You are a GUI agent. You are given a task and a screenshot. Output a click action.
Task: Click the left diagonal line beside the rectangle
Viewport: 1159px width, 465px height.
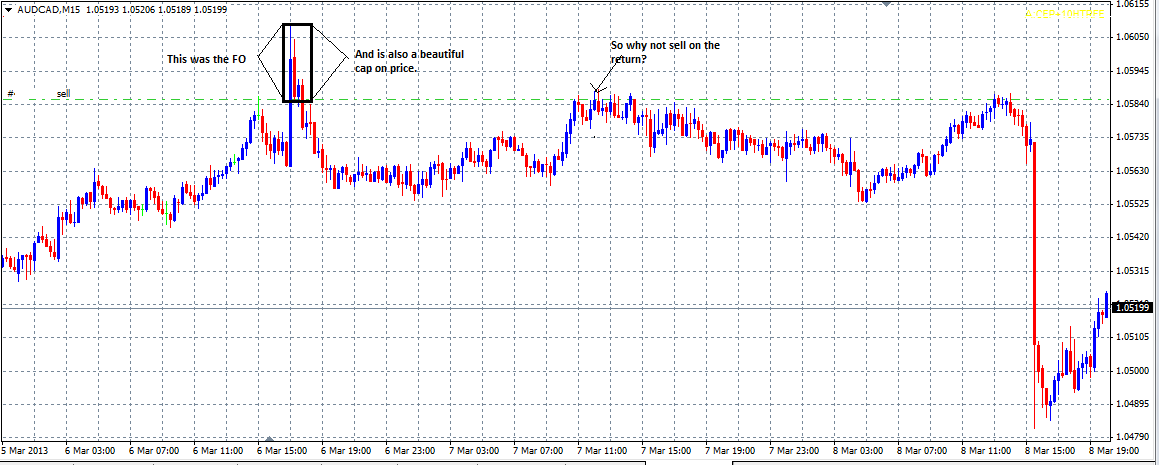[270, 40]
